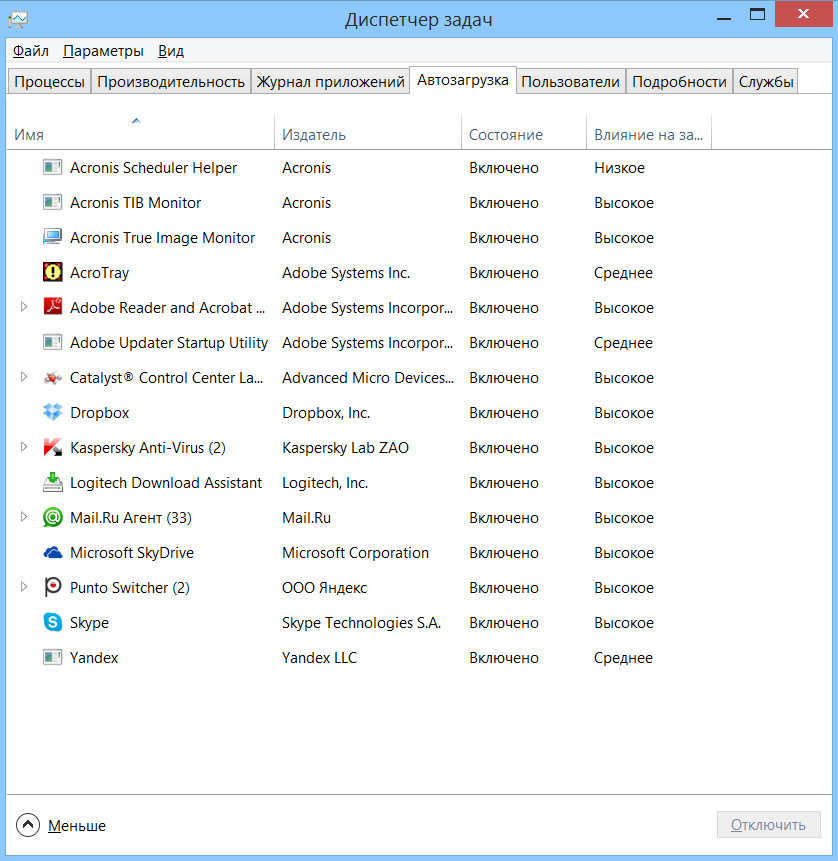Expand the Kaspersky Anti-Virus group
838x861 pixels.
tap(25, 448)
